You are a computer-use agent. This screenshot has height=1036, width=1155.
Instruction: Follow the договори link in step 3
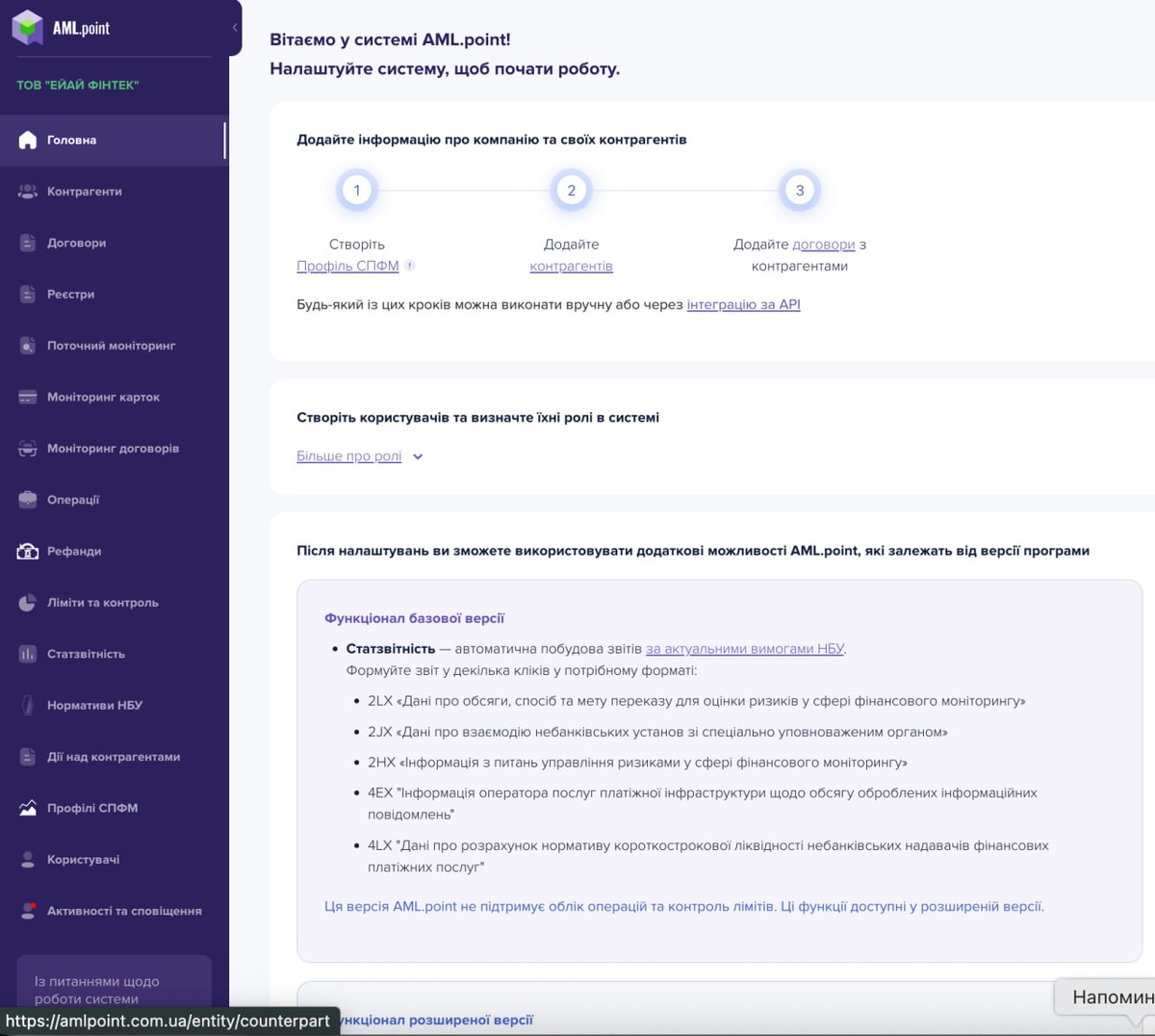(x=823, y=245)
